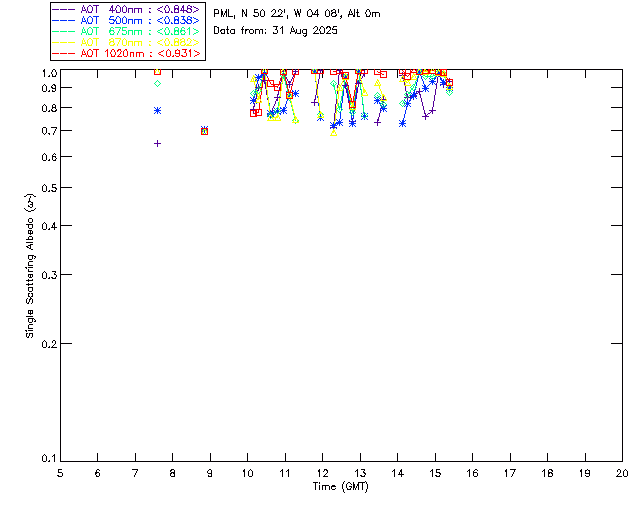The image size is (640, 512).
Task: Click the red square marker near 10.2 GMT
Action: pyautogui.click(x=254, y=113)
